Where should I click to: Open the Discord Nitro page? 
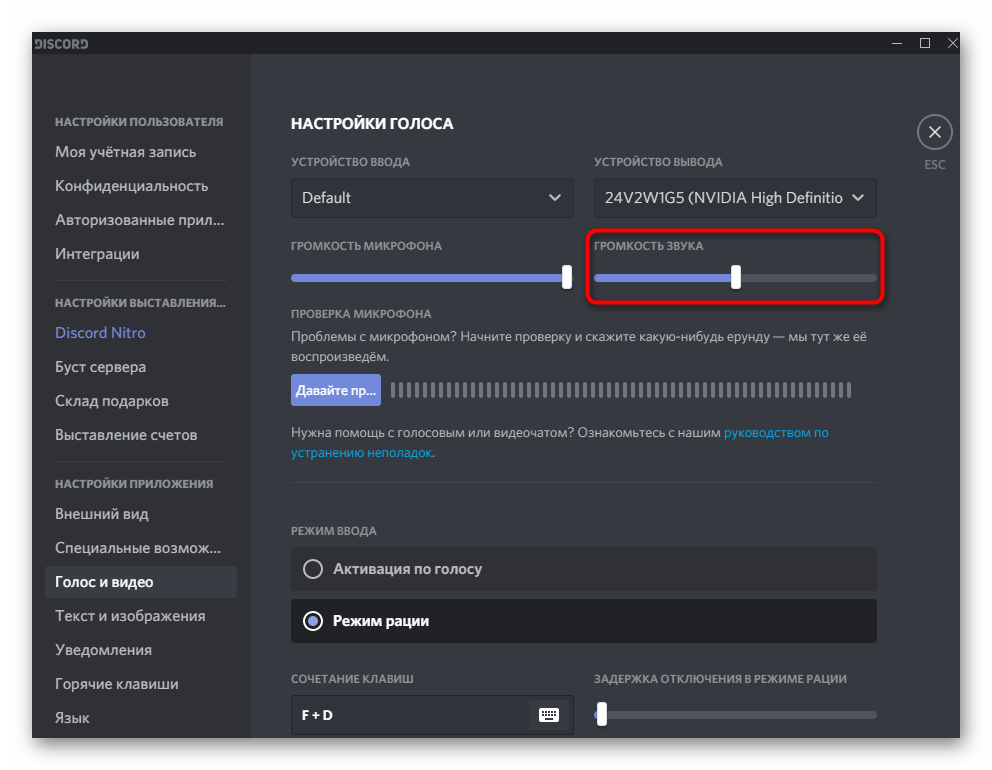coord(100,333)
